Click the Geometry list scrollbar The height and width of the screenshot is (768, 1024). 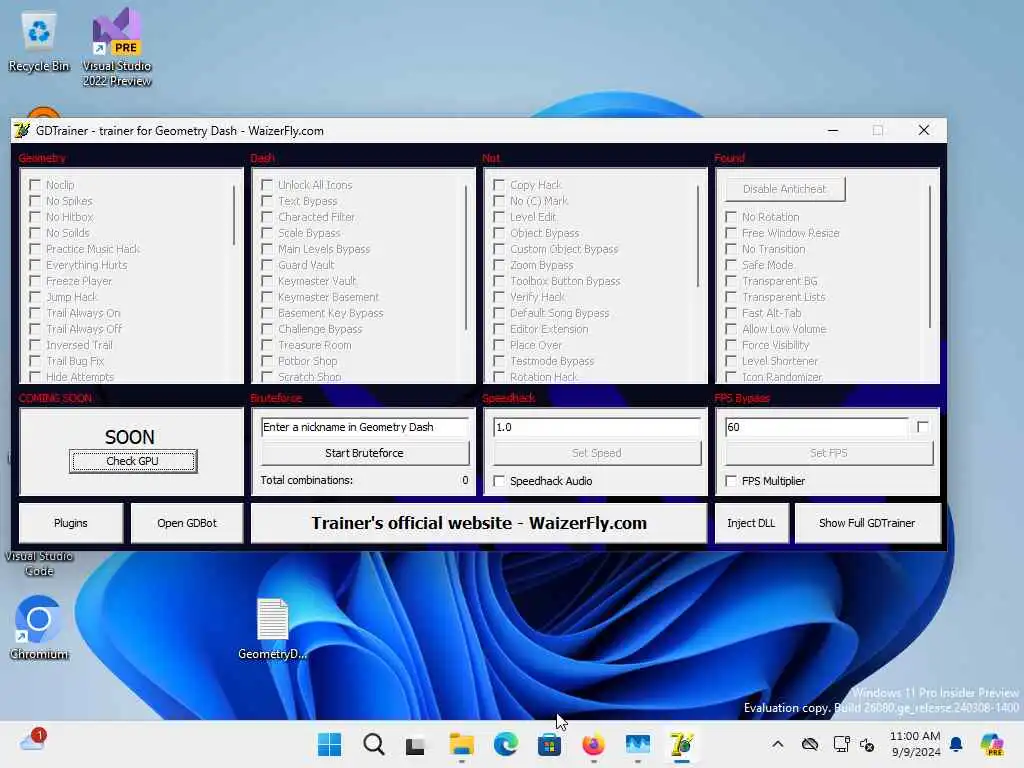pos(234,216)
